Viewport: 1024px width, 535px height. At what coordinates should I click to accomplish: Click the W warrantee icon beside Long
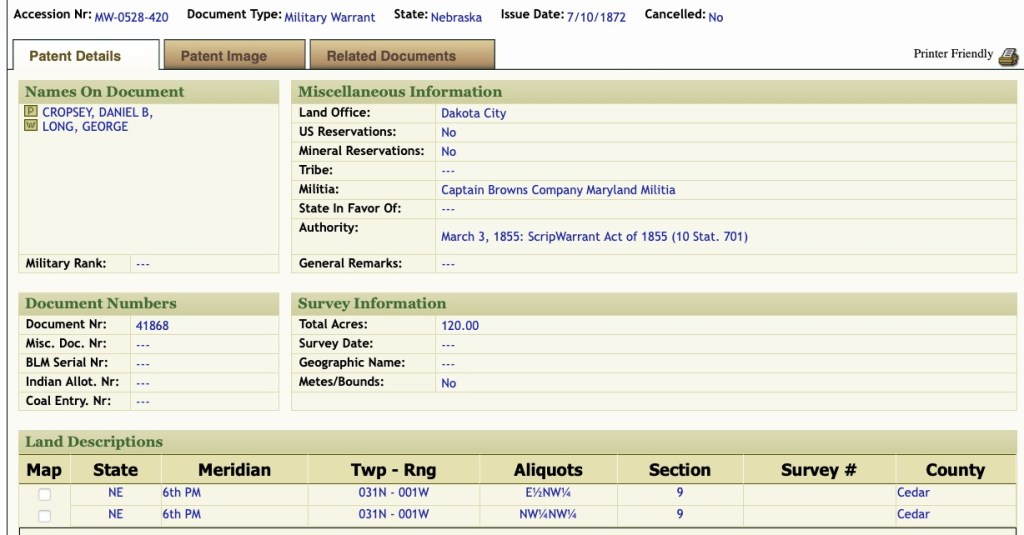tap(30, 126)
